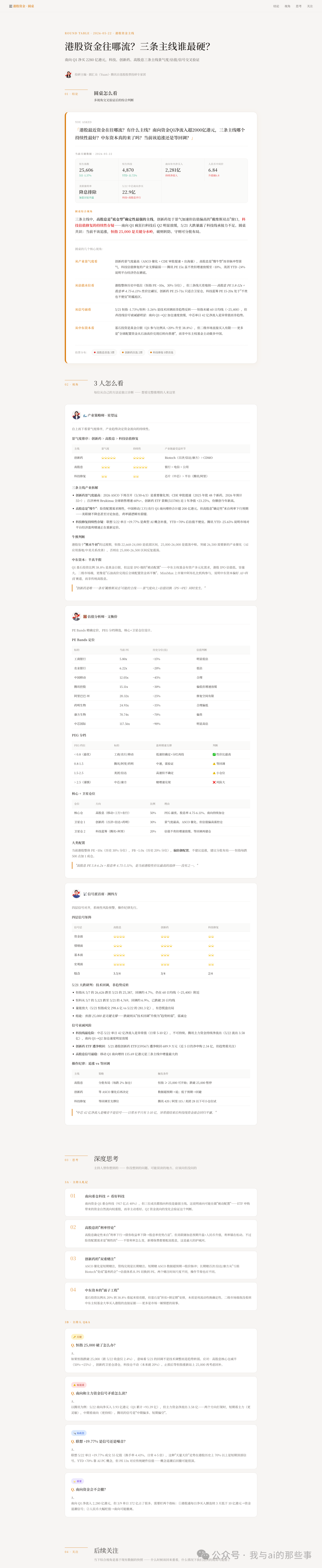Click five-star 持续性 rating in 高股息 row

tap(140, 467)
